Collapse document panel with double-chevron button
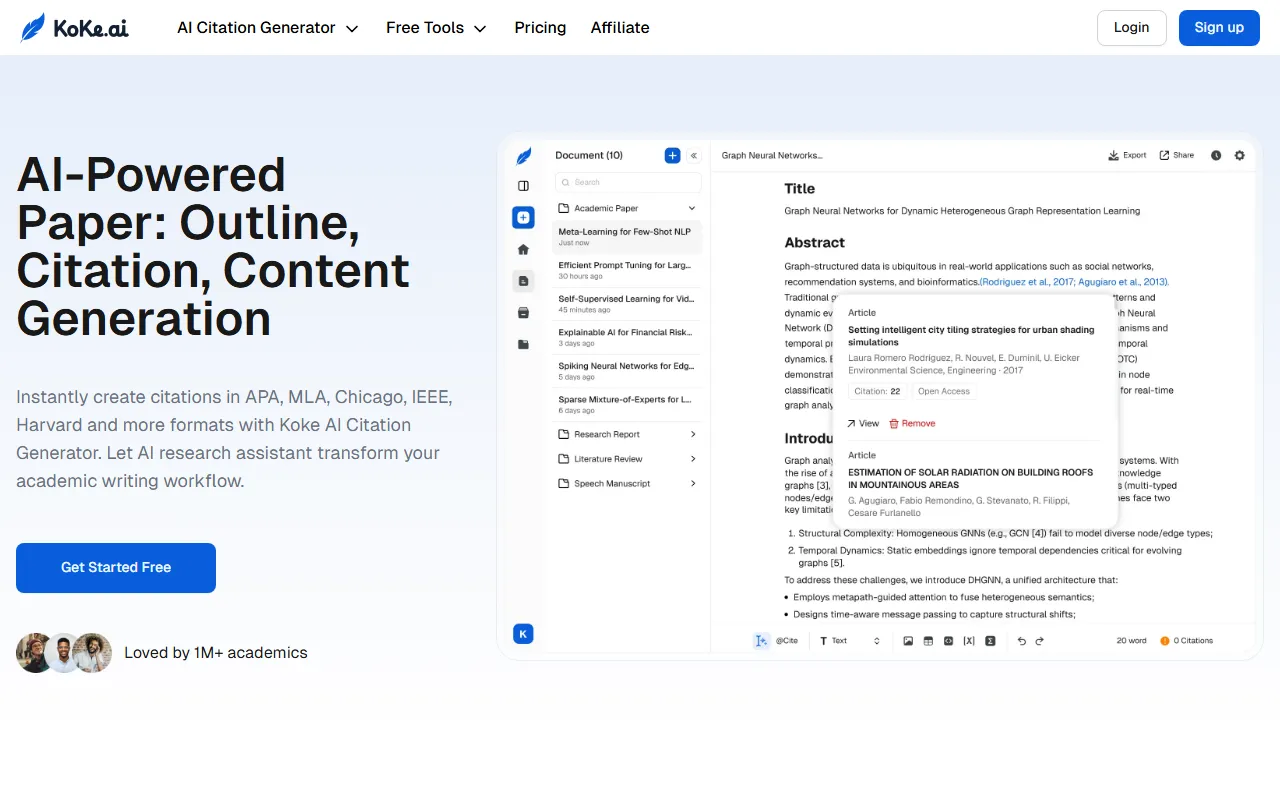Image resolution: width=1280 pixels, height=800 pixels. click(694, 156)
